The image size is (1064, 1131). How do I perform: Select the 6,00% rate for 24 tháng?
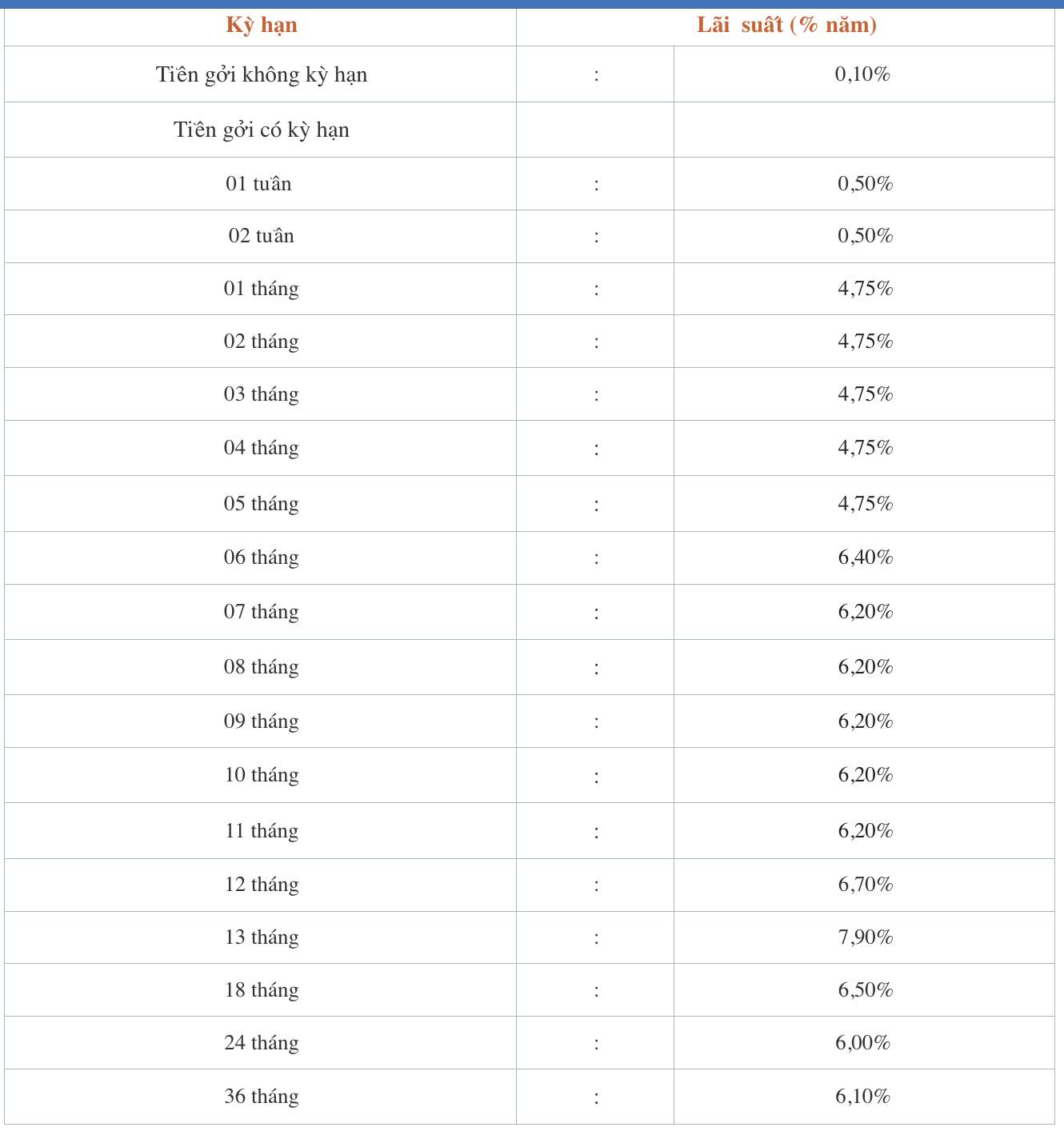click(x=862, y=1042)
